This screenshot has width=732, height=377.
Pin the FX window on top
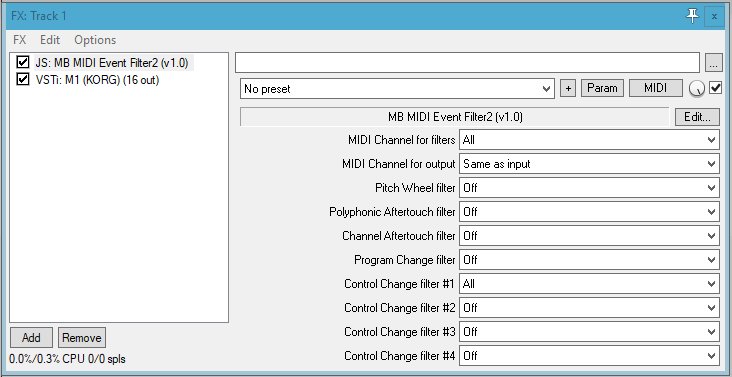(x=692, y=16)
